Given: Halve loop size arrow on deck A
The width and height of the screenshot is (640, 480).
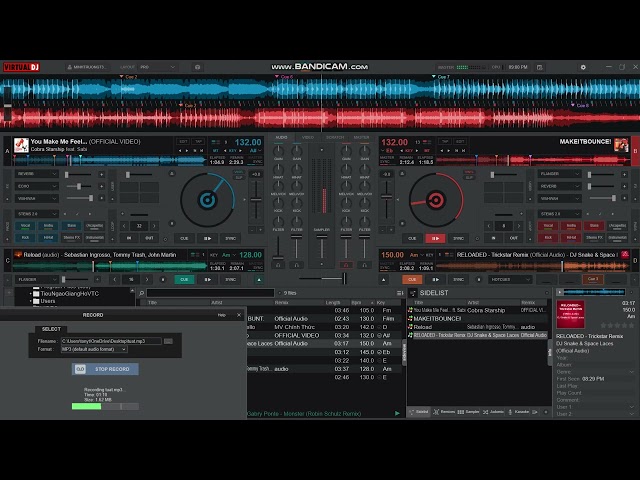Looking at the screenshot, I should point(124,226).
